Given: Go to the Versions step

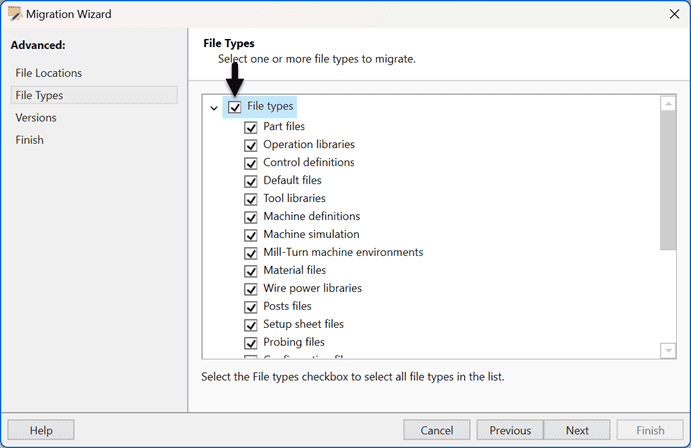Looking at the screenshot, I should 36,118.
